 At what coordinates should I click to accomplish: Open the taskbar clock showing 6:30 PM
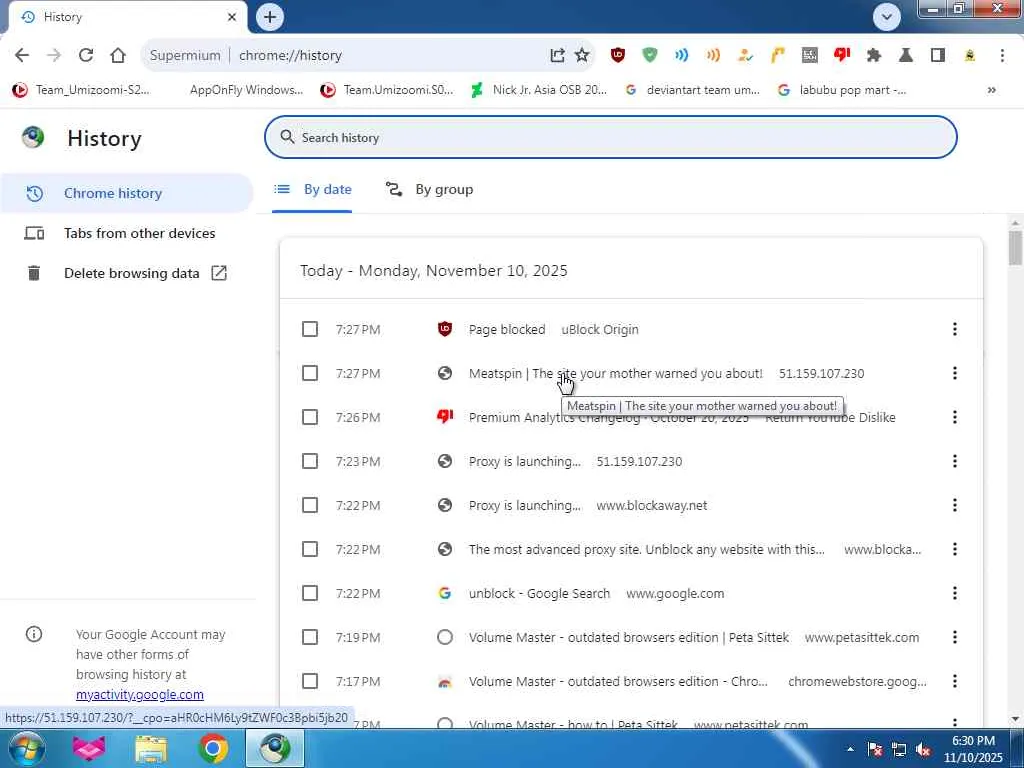[x=973, y=749]
